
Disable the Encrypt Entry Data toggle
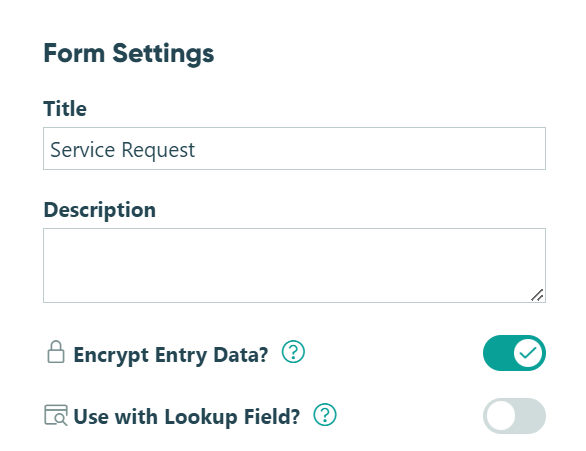[x=514, y=353]
